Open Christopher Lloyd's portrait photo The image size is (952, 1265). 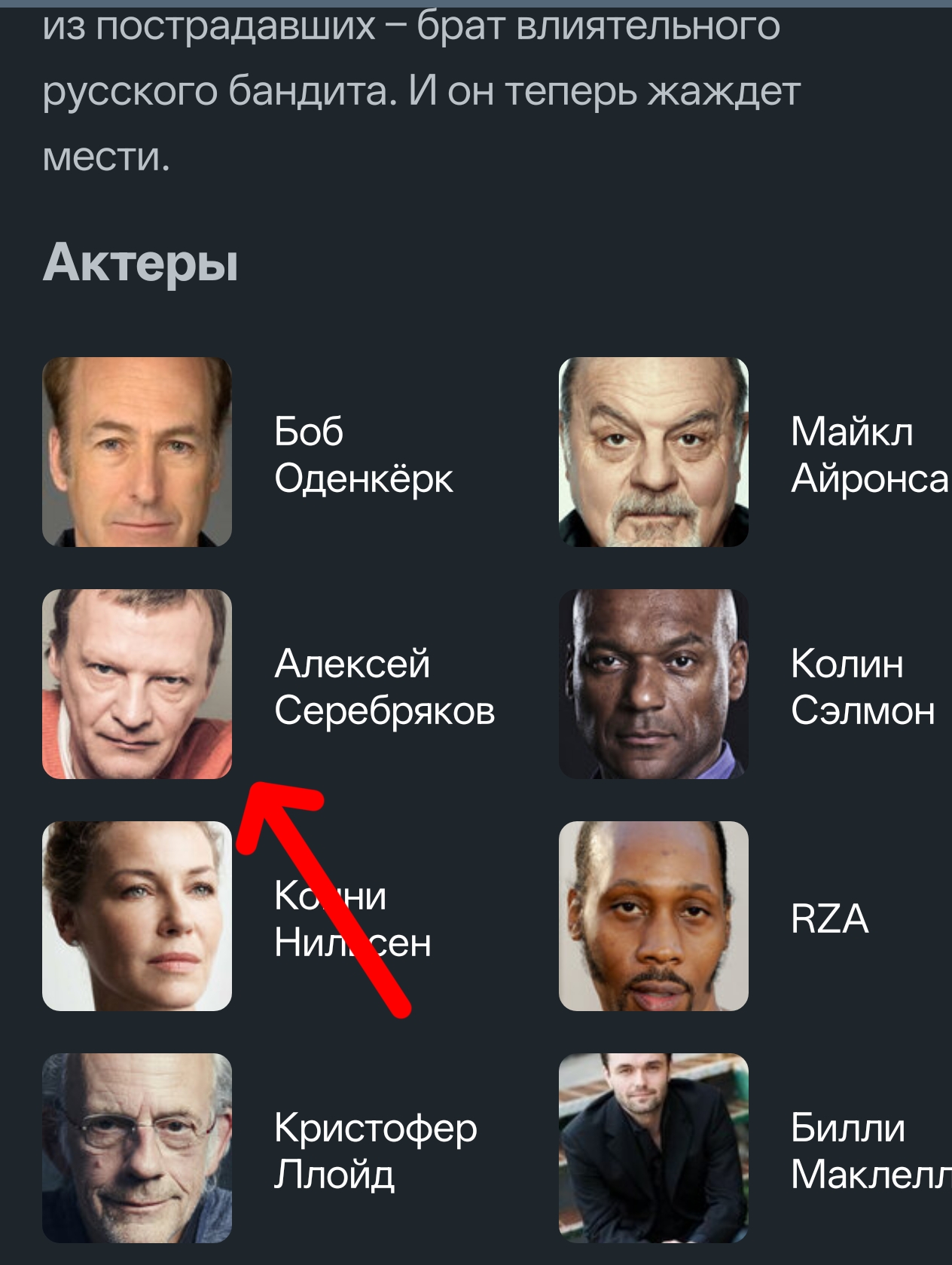point(137,1148)
